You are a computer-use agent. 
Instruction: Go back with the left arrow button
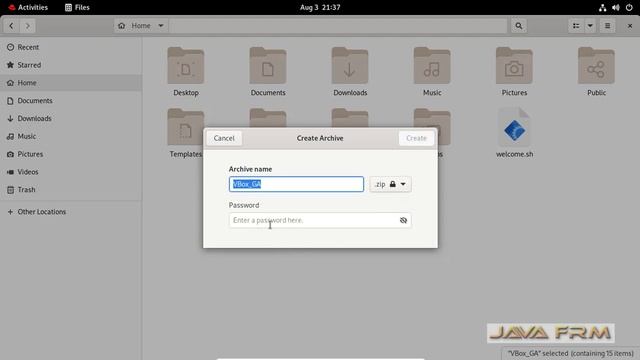11,26
